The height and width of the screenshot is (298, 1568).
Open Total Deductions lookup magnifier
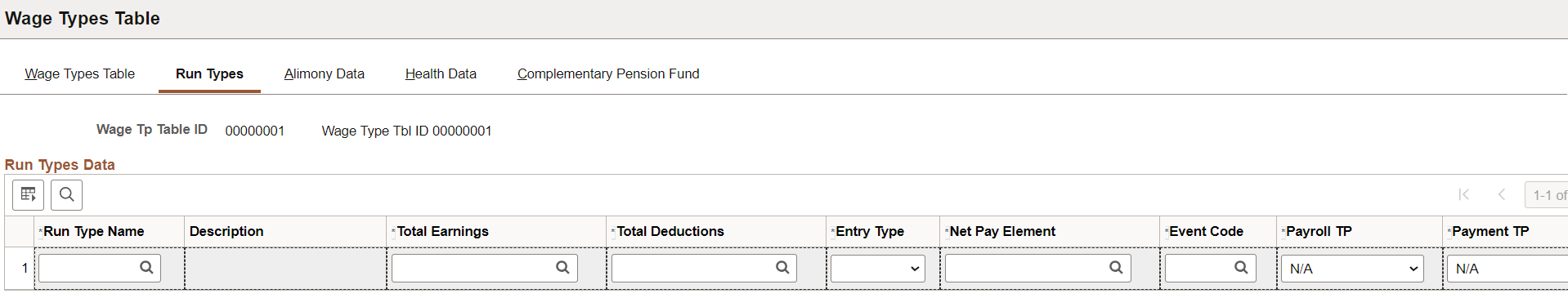782,268
